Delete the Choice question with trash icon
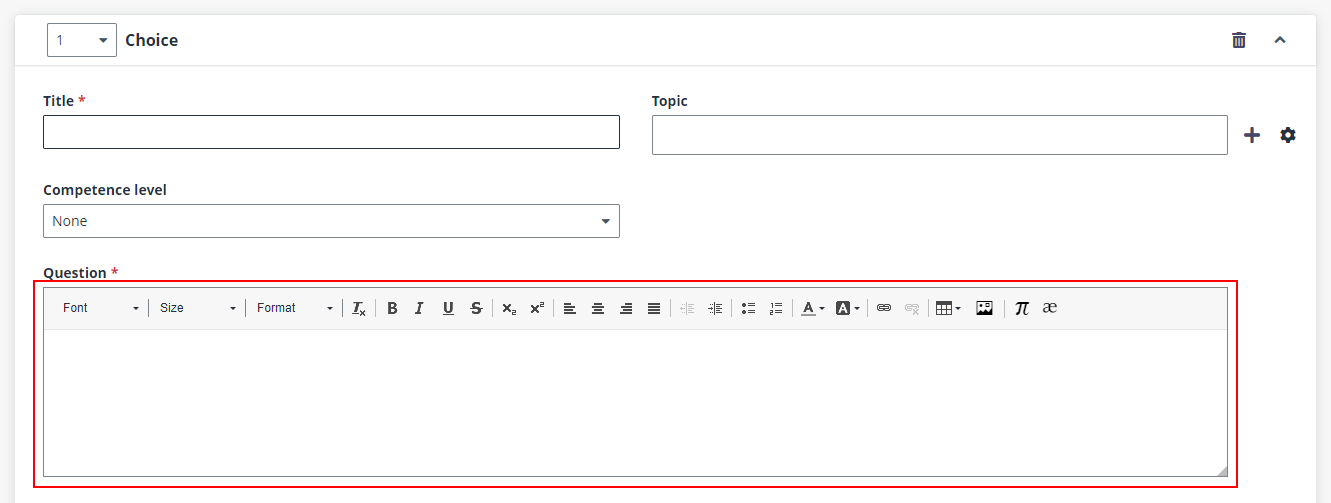This screenshot has height=503, width=1331. [1239, 40]
